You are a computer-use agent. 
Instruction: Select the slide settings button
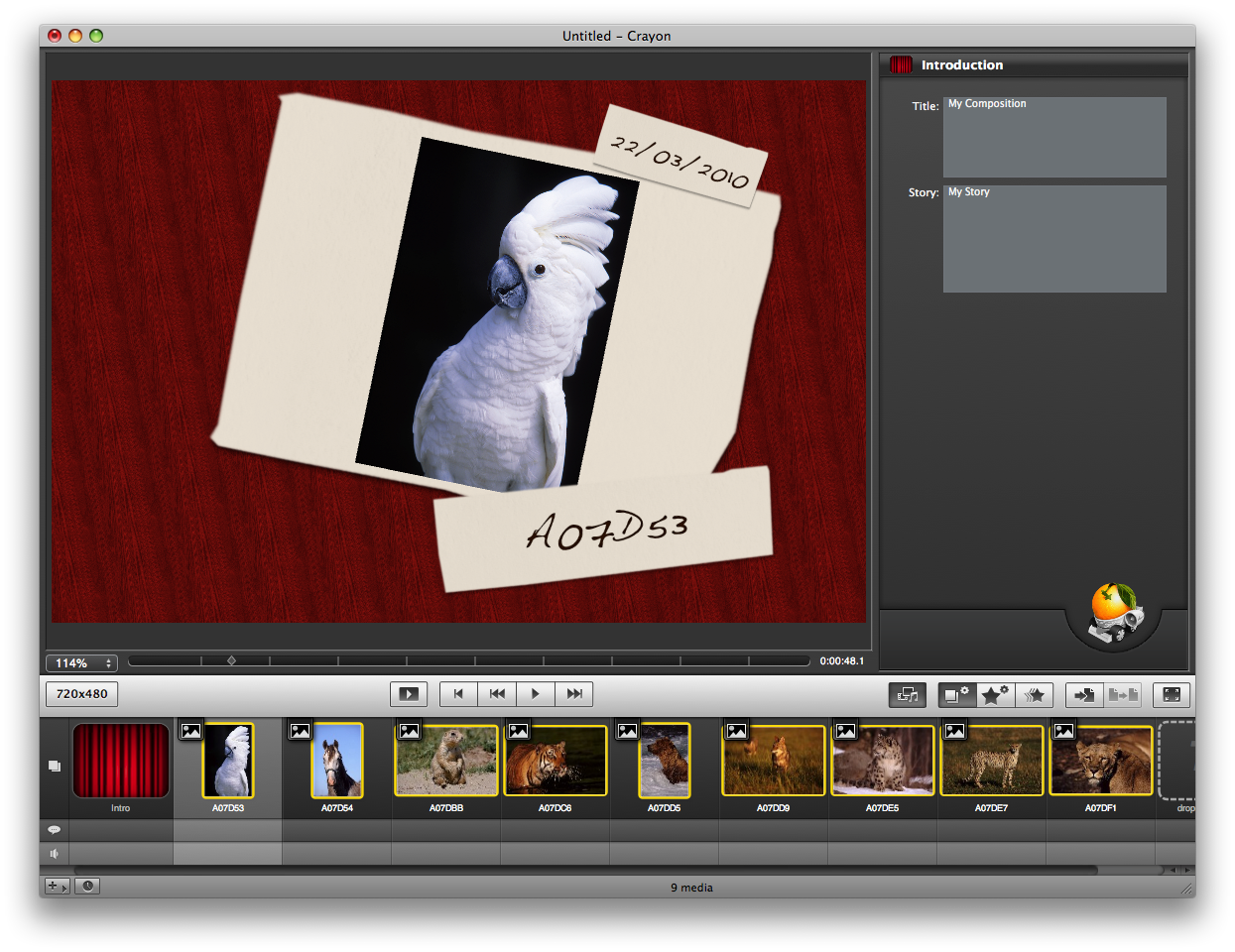pyautogui.click(x=957, y=695)
